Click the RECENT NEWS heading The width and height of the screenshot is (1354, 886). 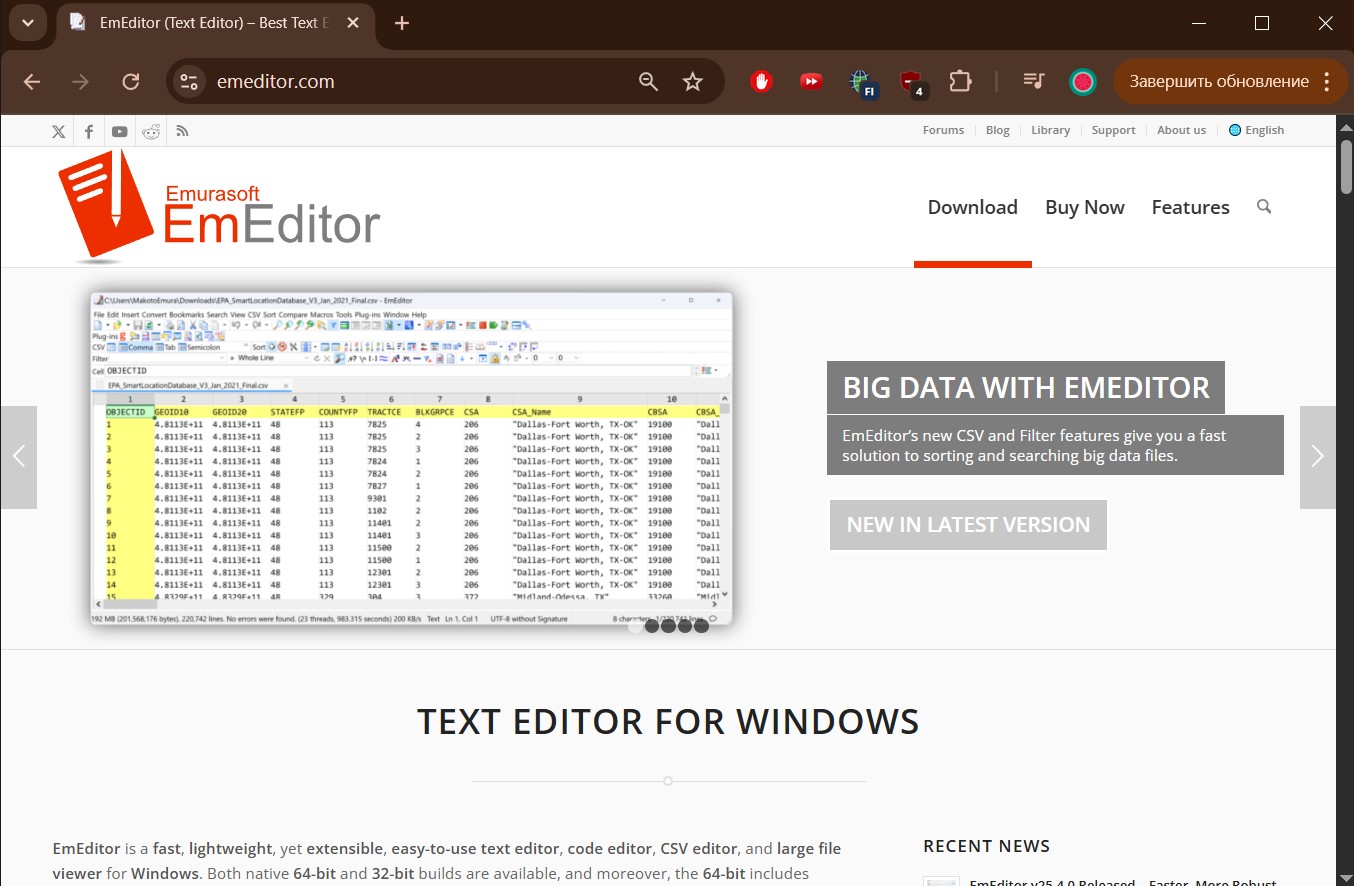click(986, 846)
